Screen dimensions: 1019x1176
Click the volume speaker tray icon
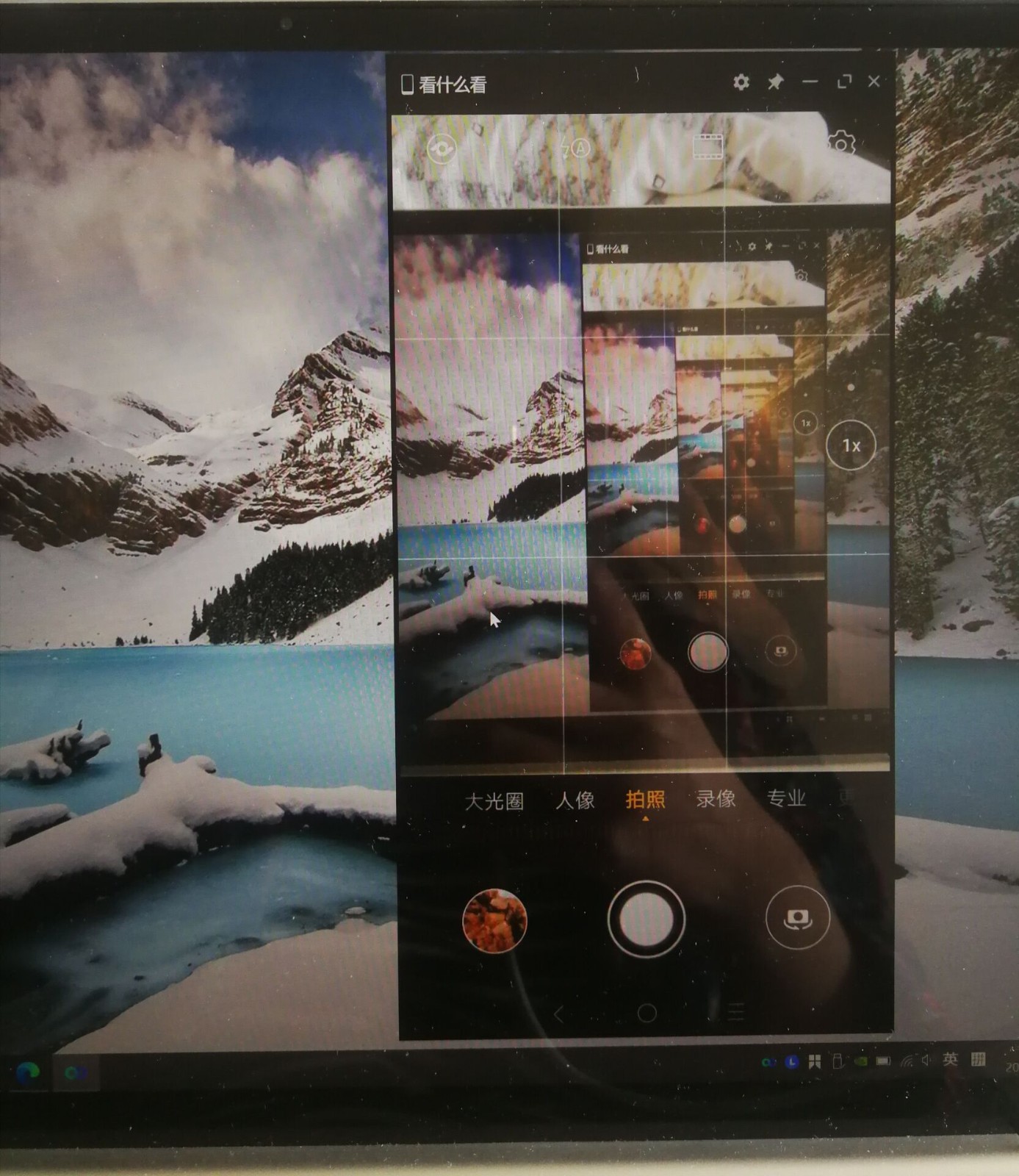pyautogui.click(x=926, y=1060)
